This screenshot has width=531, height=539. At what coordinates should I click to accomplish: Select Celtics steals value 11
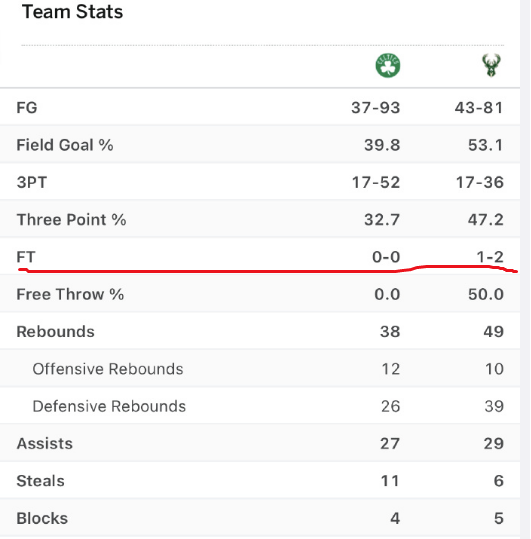pyautogui.click(x=390, y=481)
